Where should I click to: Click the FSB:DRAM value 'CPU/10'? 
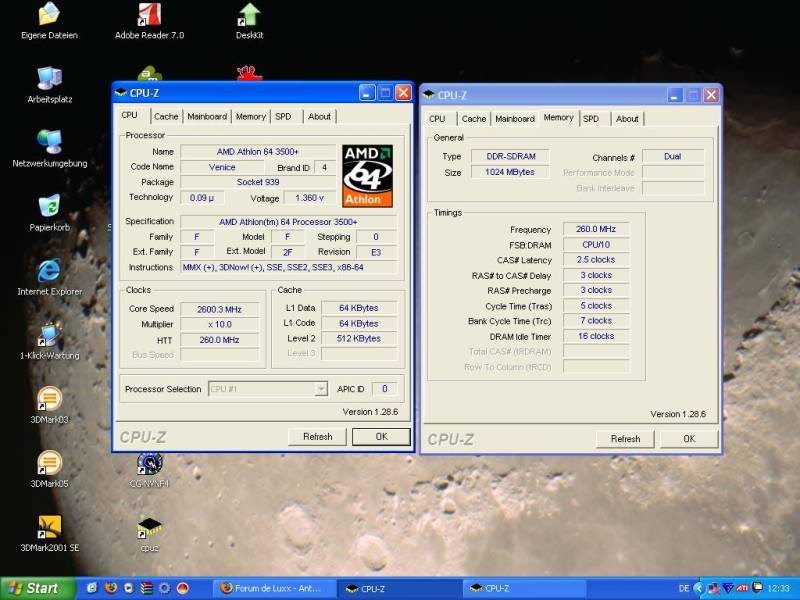tap(595, 244)
